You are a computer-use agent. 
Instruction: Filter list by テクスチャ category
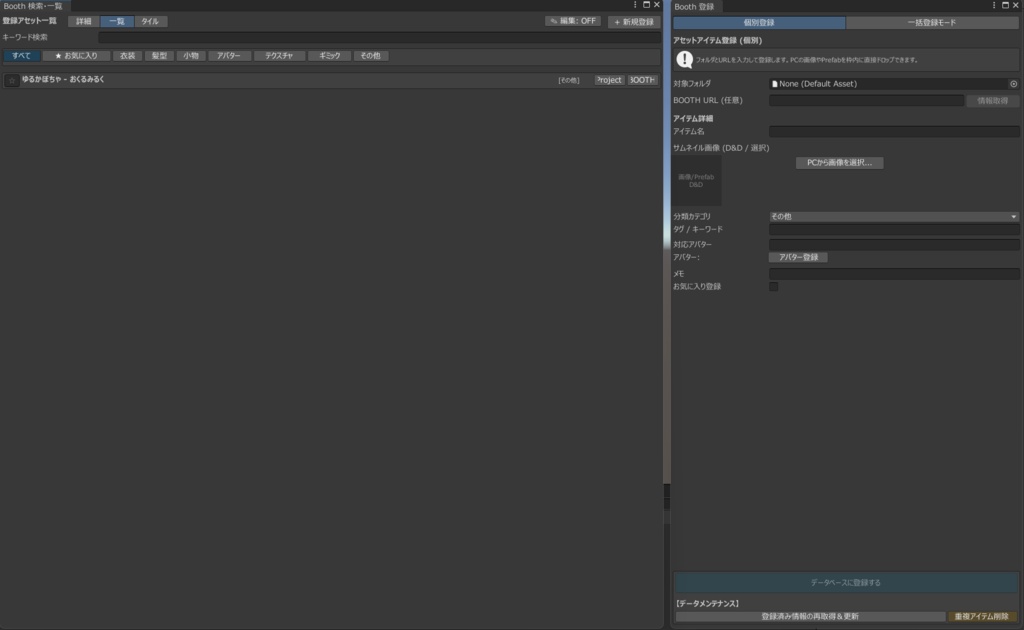tap(279, 55)
